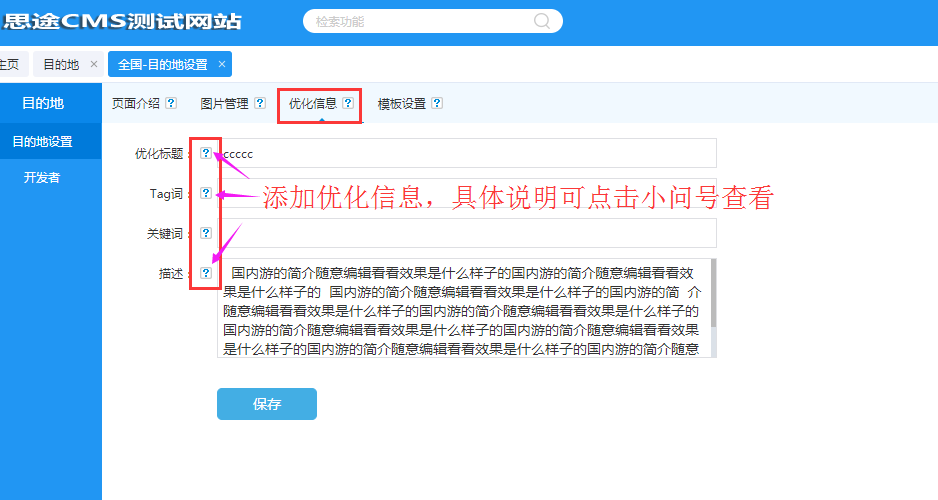The image size is (938, 500).
Task: Close the 目的地 tab
Action: click(x=94, y=64)
